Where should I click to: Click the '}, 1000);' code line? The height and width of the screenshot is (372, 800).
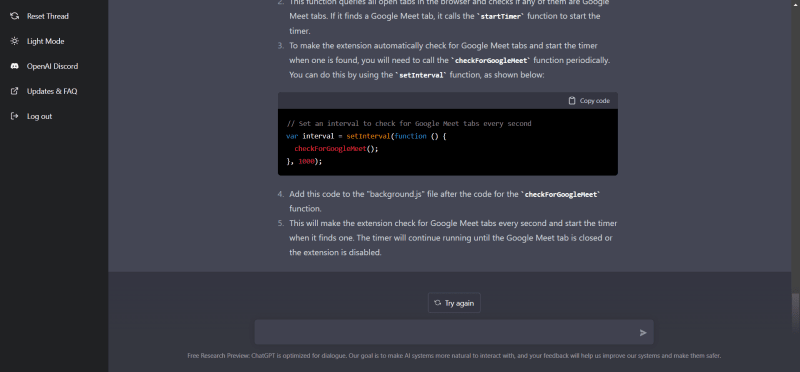click(304, 161)
